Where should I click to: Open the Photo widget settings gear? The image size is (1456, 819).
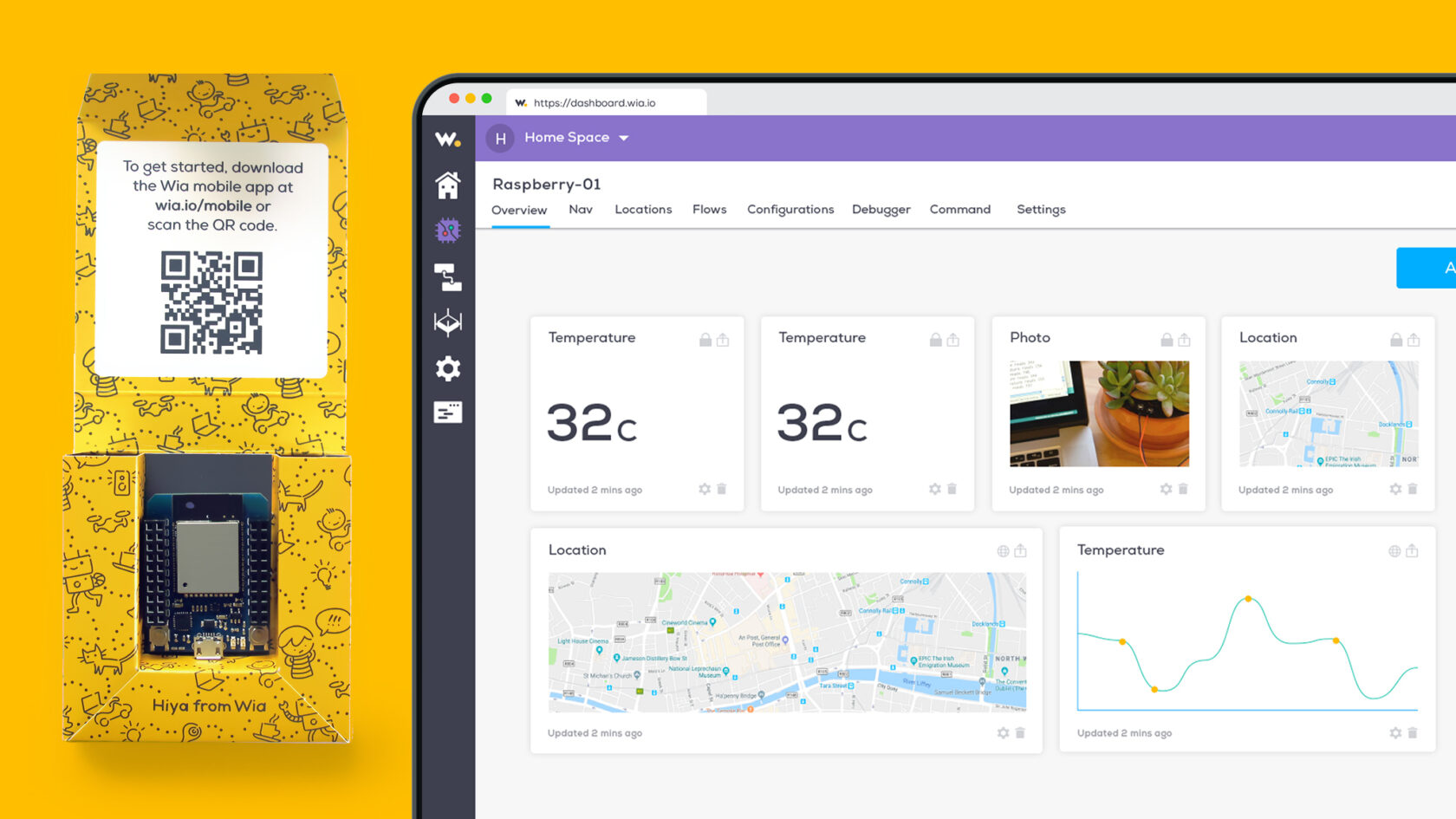pyautogui.click(x=1167, y=490)
